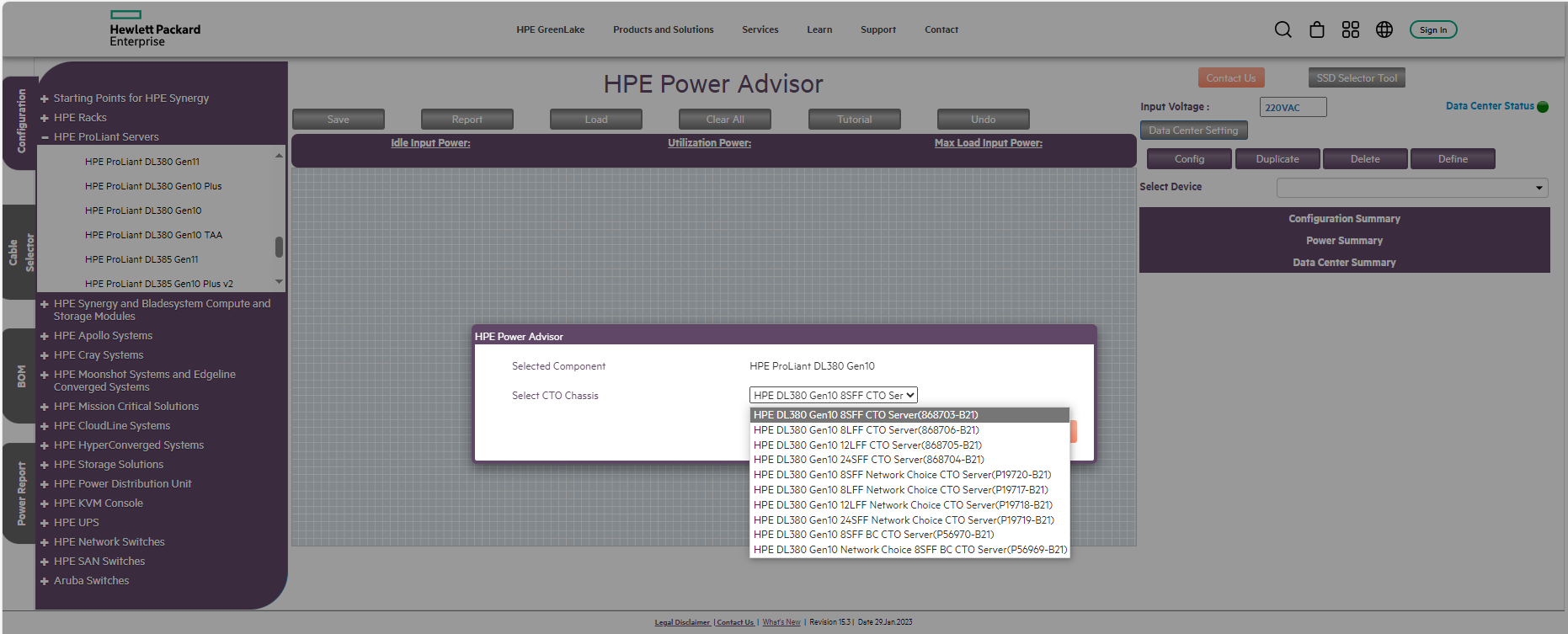The height and width of the screenshot is (634, 1568).
Task: Open the Learn menu
Action: pos(819,29)
